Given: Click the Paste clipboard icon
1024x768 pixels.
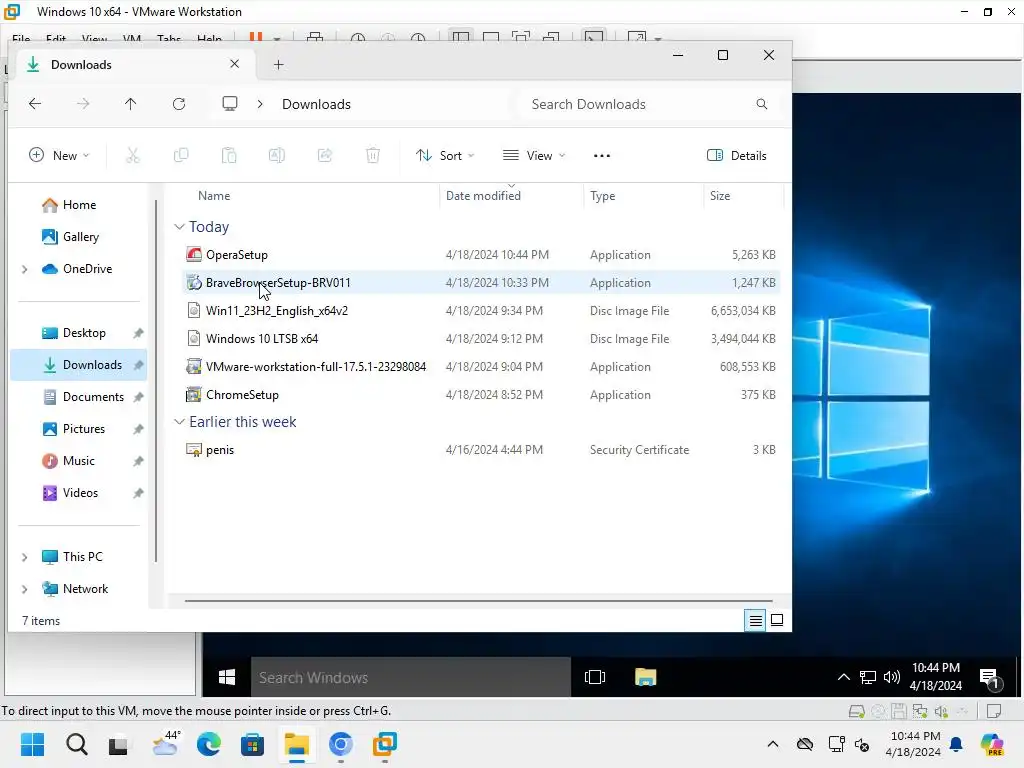Looking at the screenshot, I should pos(229,155).
